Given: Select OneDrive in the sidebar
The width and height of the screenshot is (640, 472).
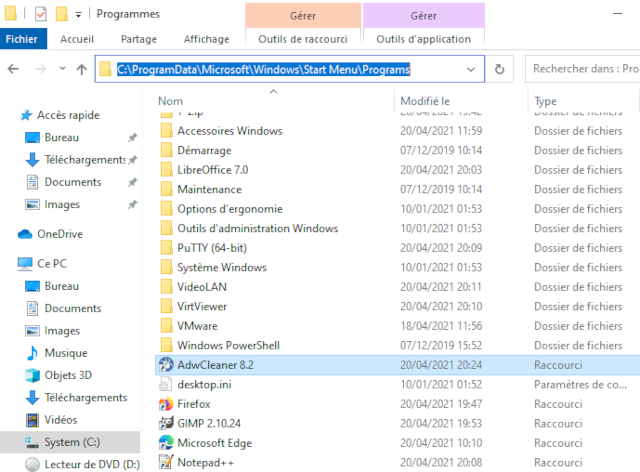Looking at the screenshot, I should pos(60,234).
